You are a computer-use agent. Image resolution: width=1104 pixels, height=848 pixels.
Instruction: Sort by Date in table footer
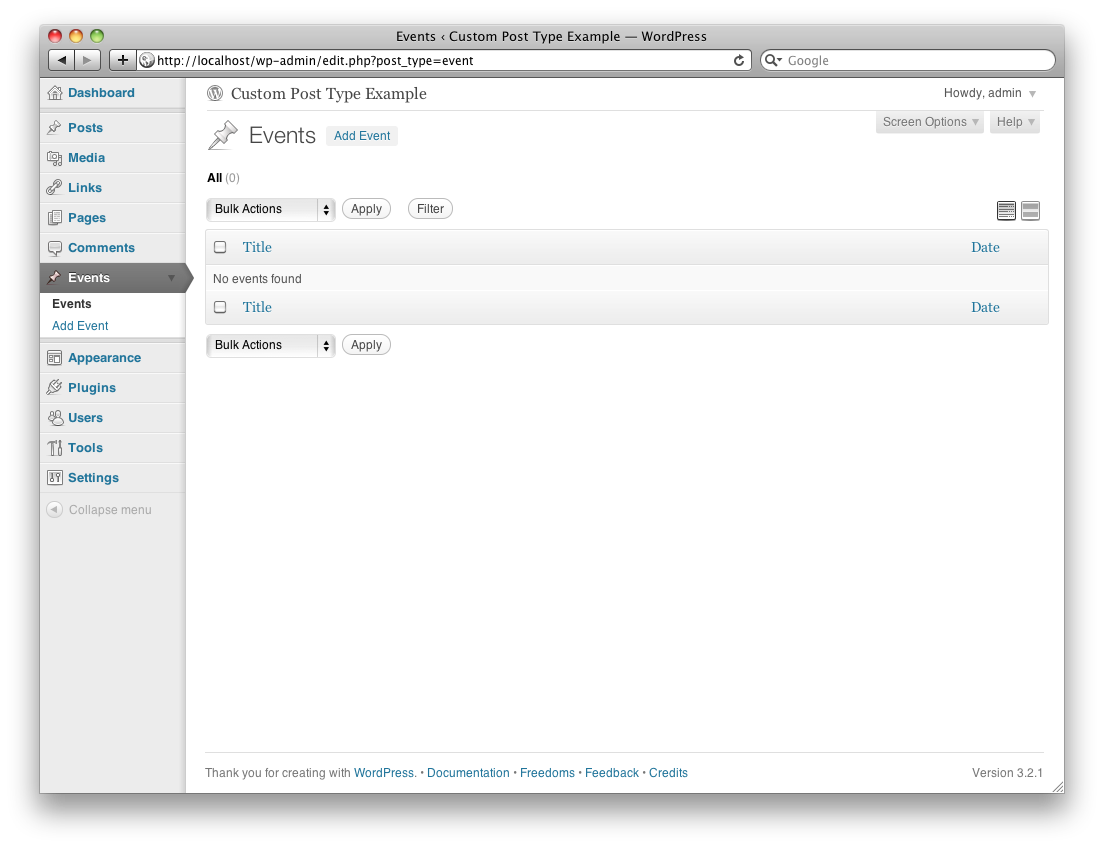pyautogui.click(x=985, y=307)
